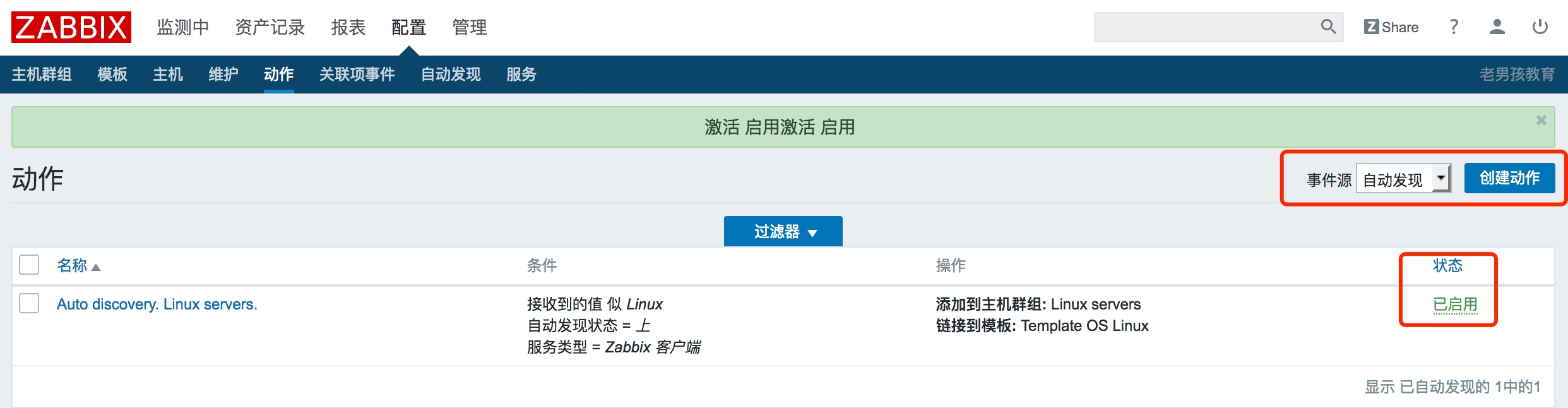Open the 事件源 dropdown
Screen dimensions: 1568x408
point(1403,179)
